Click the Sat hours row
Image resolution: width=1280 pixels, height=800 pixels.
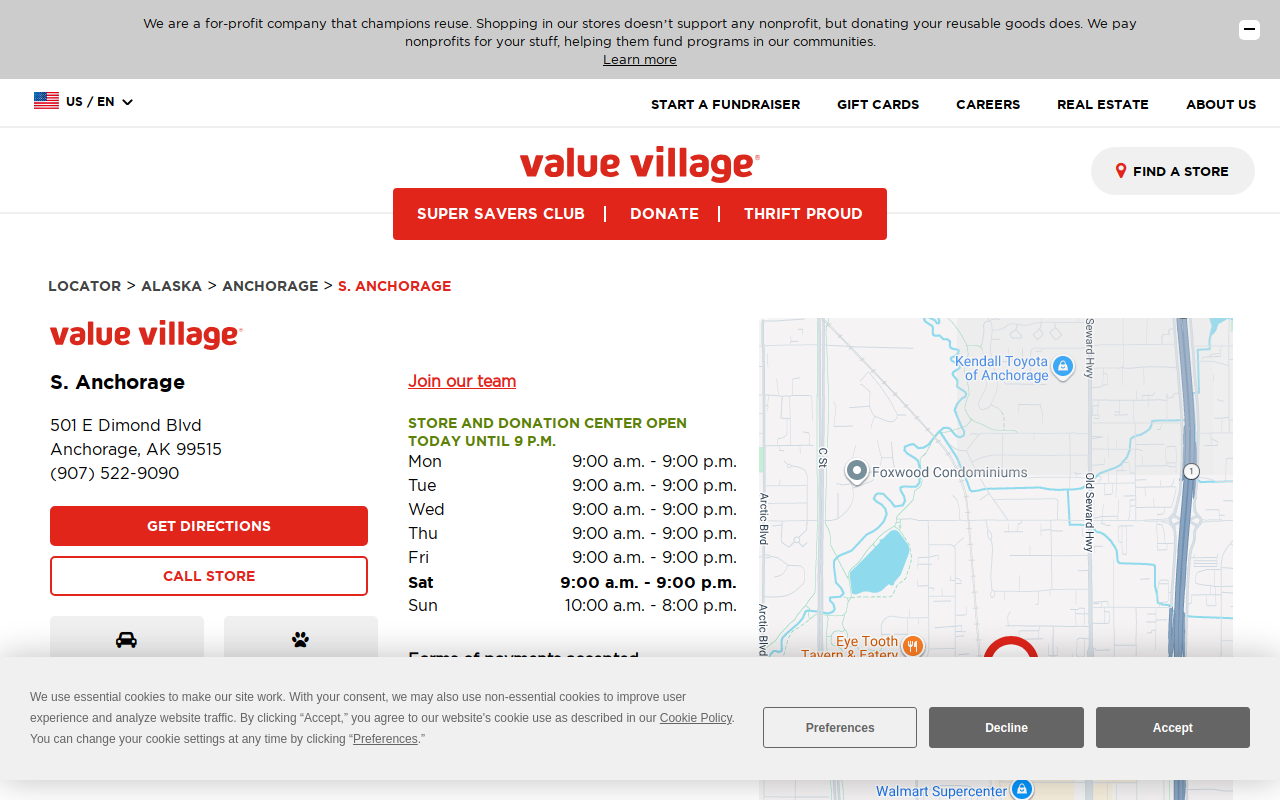[572, 582]
